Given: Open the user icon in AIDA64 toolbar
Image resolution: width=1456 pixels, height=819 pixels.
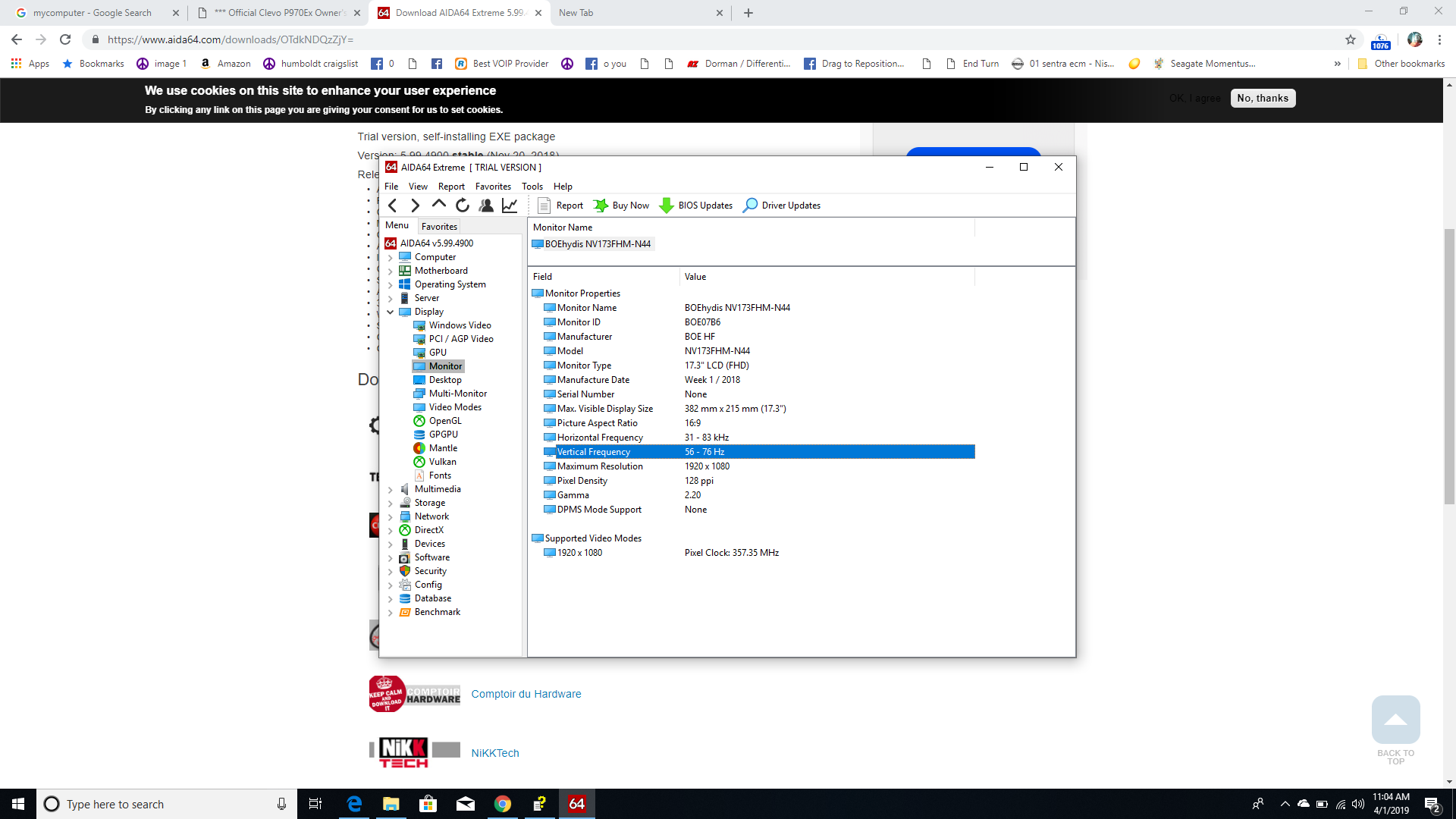Looking at the screenshot, I should click(x=486, y=206).
